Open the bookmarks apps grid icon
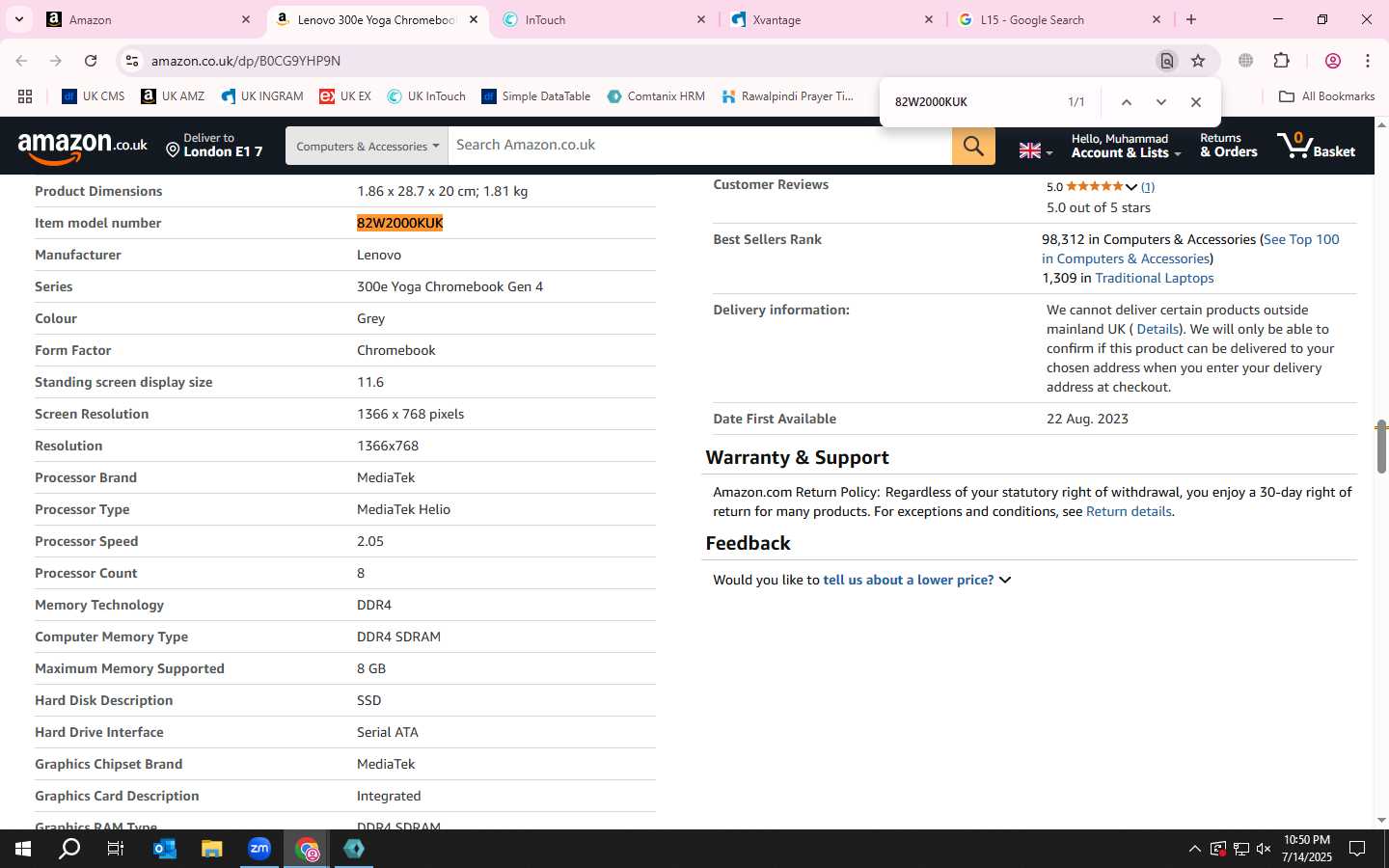1389x868 pixels. (x=25, y=96)
